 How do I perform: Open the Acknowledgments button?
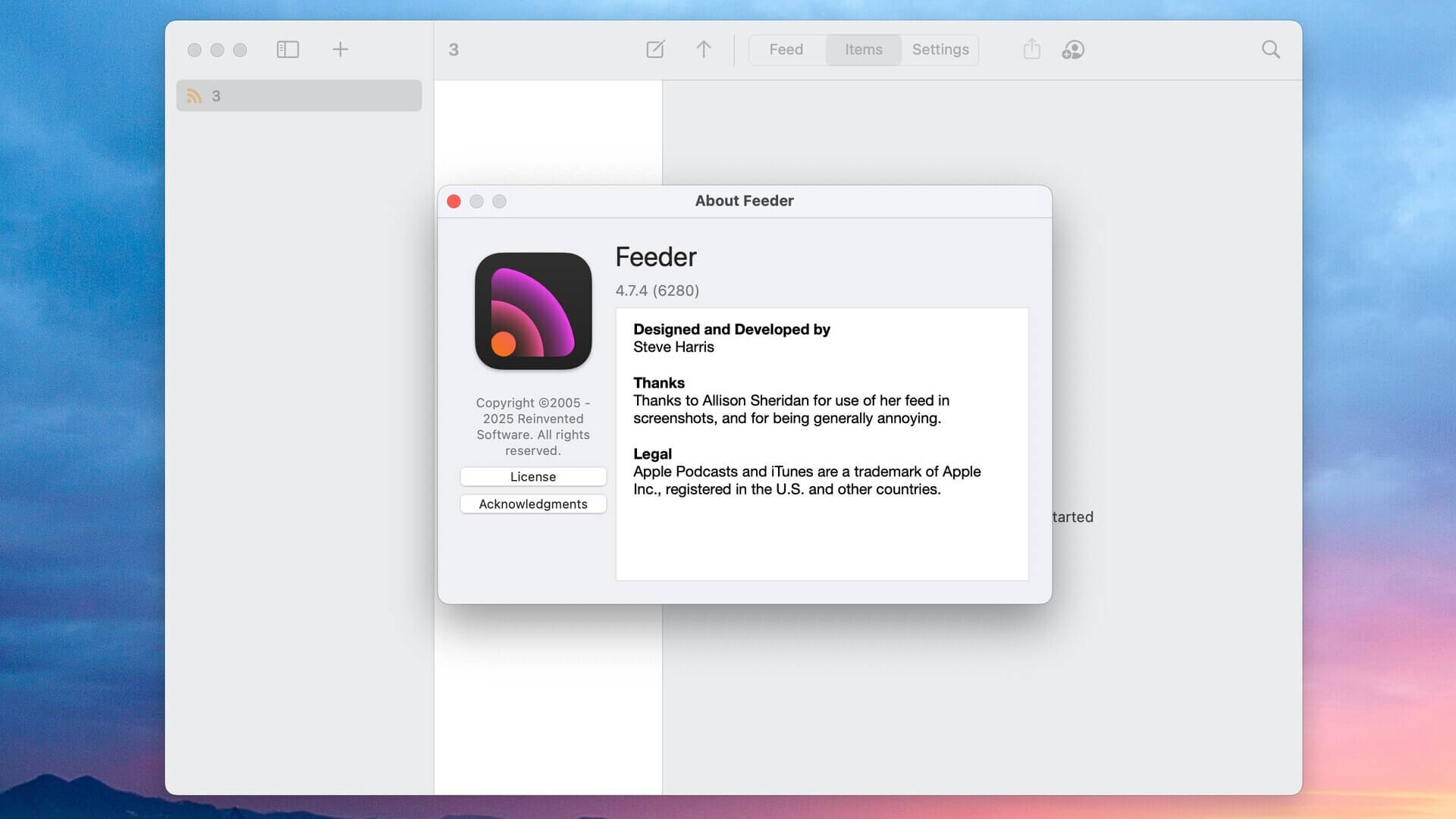(x=533, y=504)
